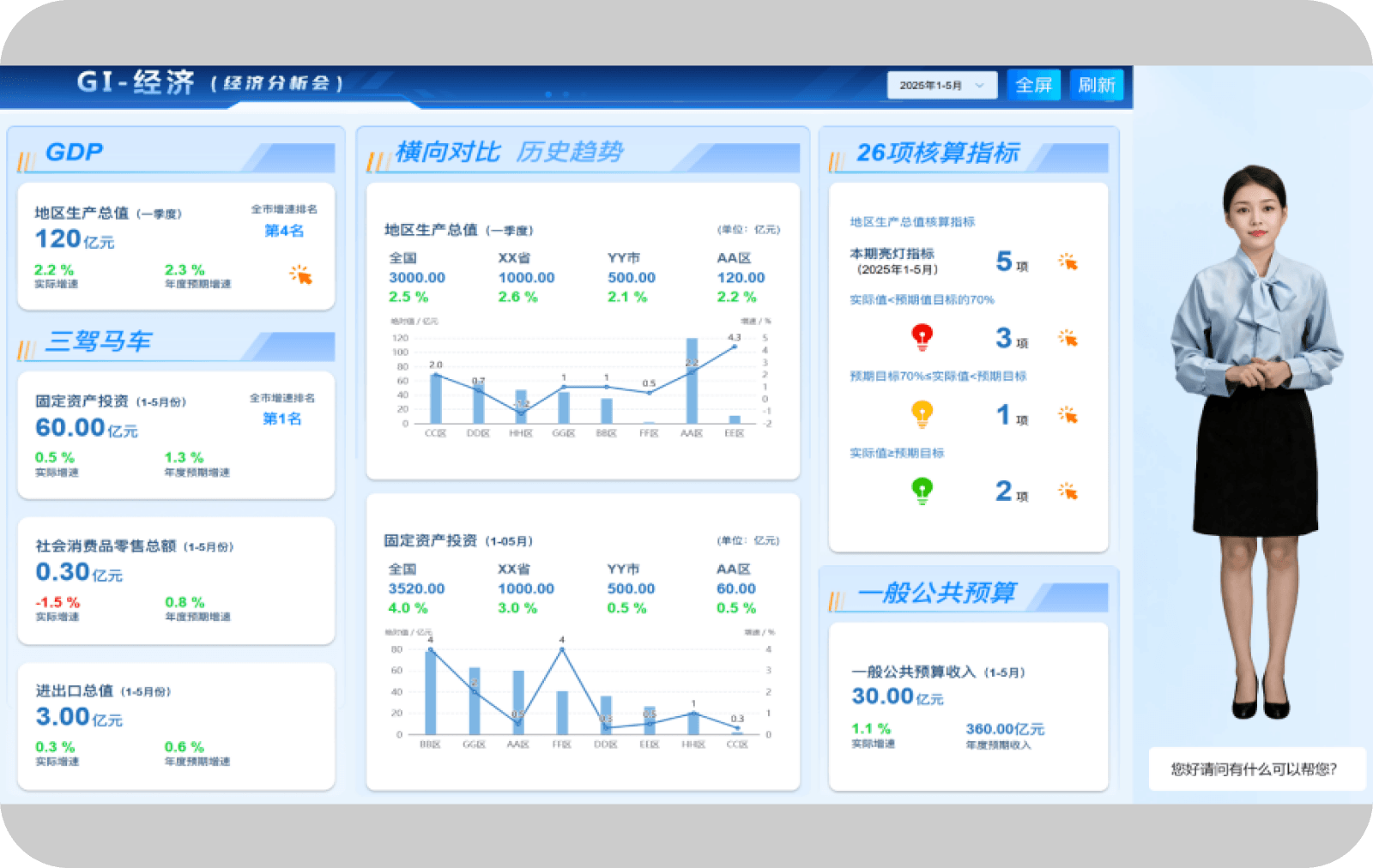Open the 第1名 ranking link

pyautogui.click(x=281, y=419)
